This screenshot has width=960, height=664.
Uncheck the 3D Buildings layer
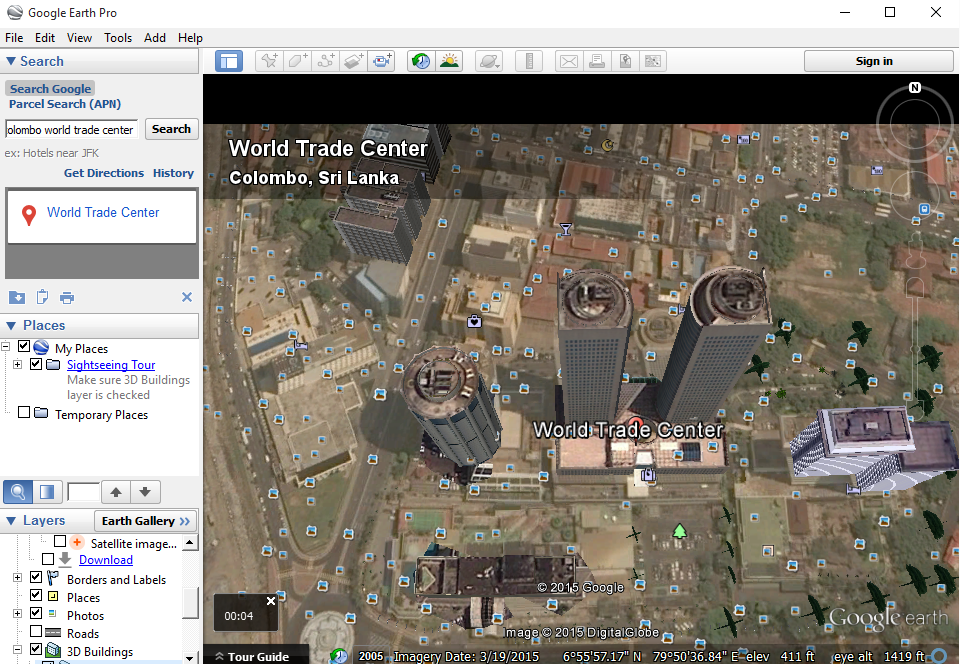[37, 651]
